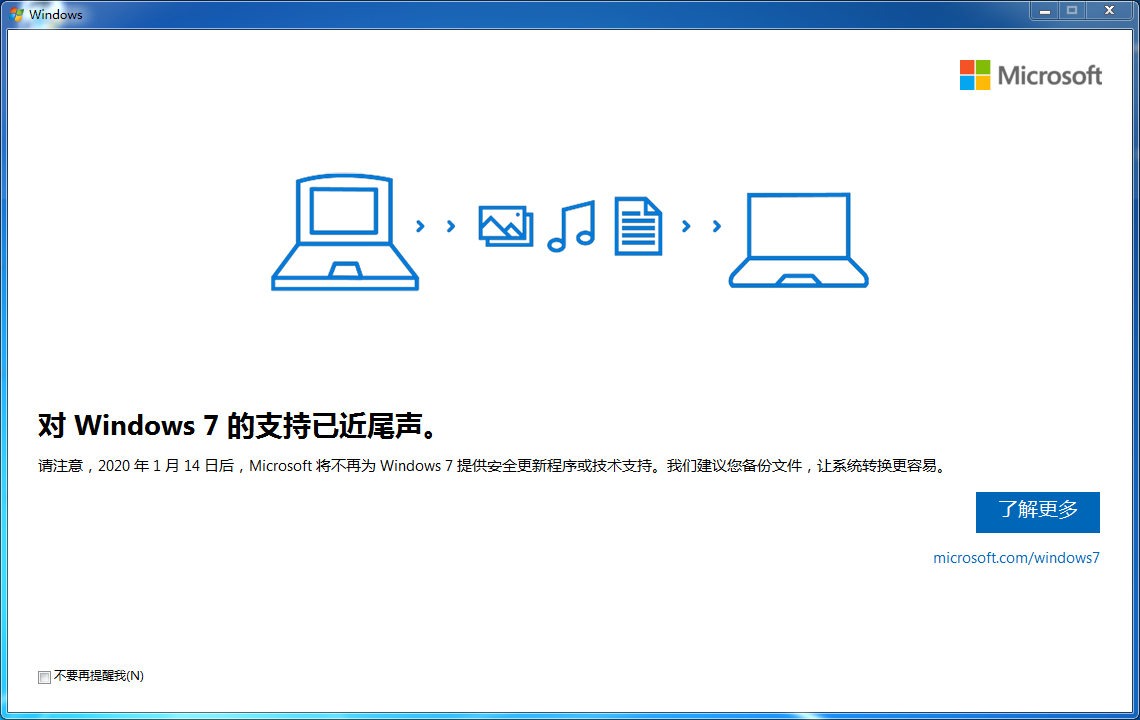
Task: Click first chevron after the old laptop
Action: click(x=420, y=226)
